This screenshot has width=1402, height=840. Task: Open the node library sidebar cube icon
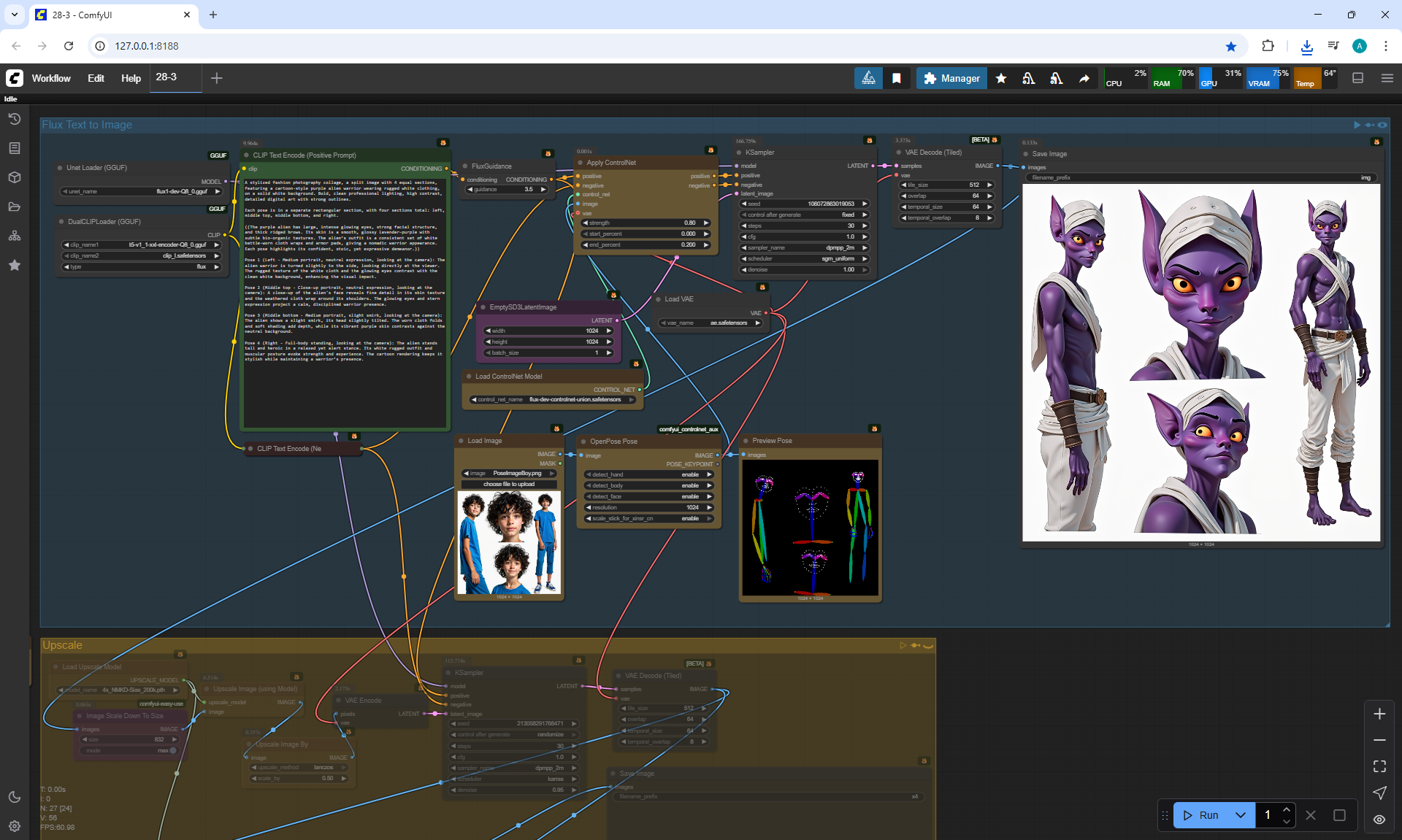15,177
